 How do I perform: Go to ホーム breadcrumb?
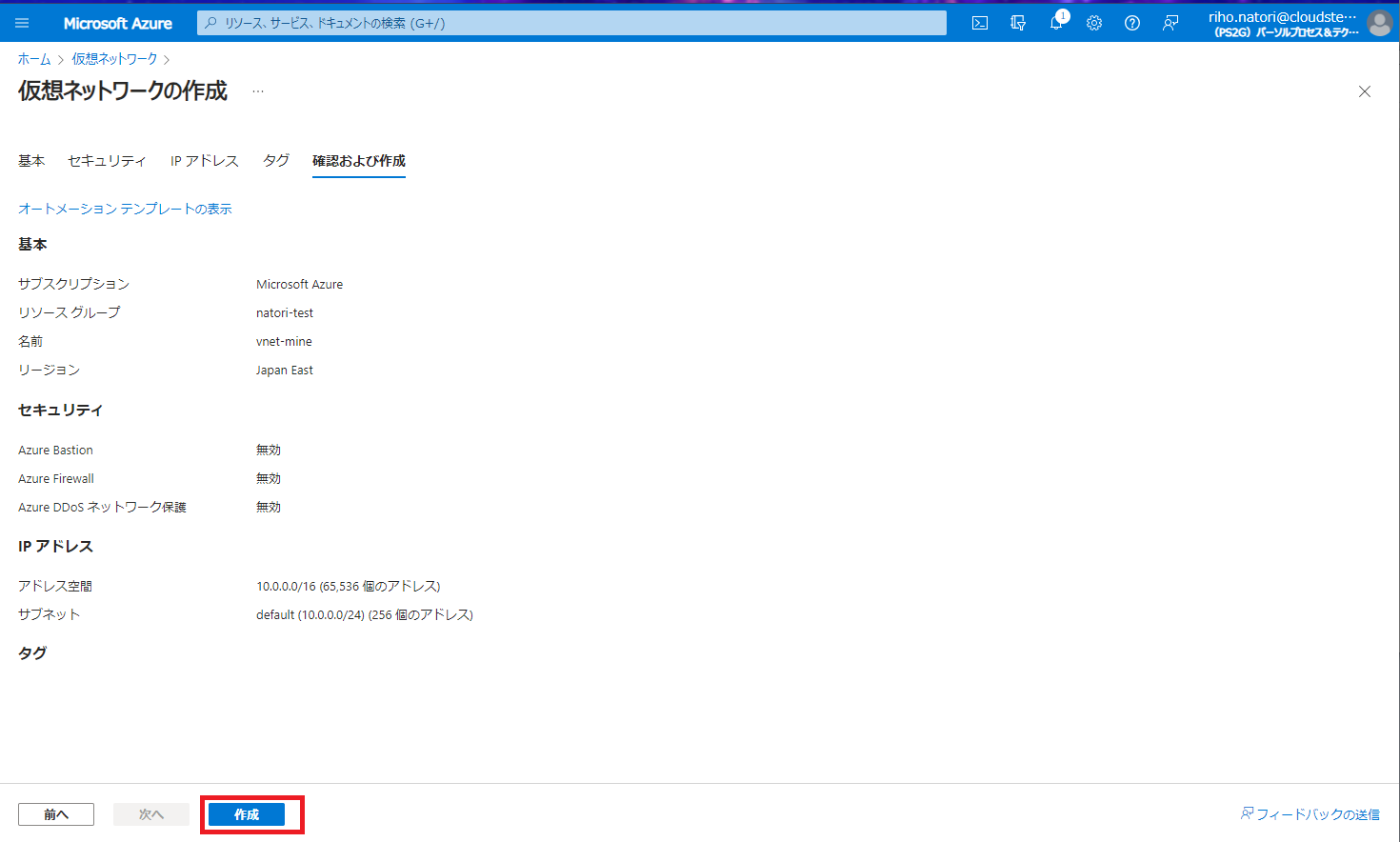point(34,59)
